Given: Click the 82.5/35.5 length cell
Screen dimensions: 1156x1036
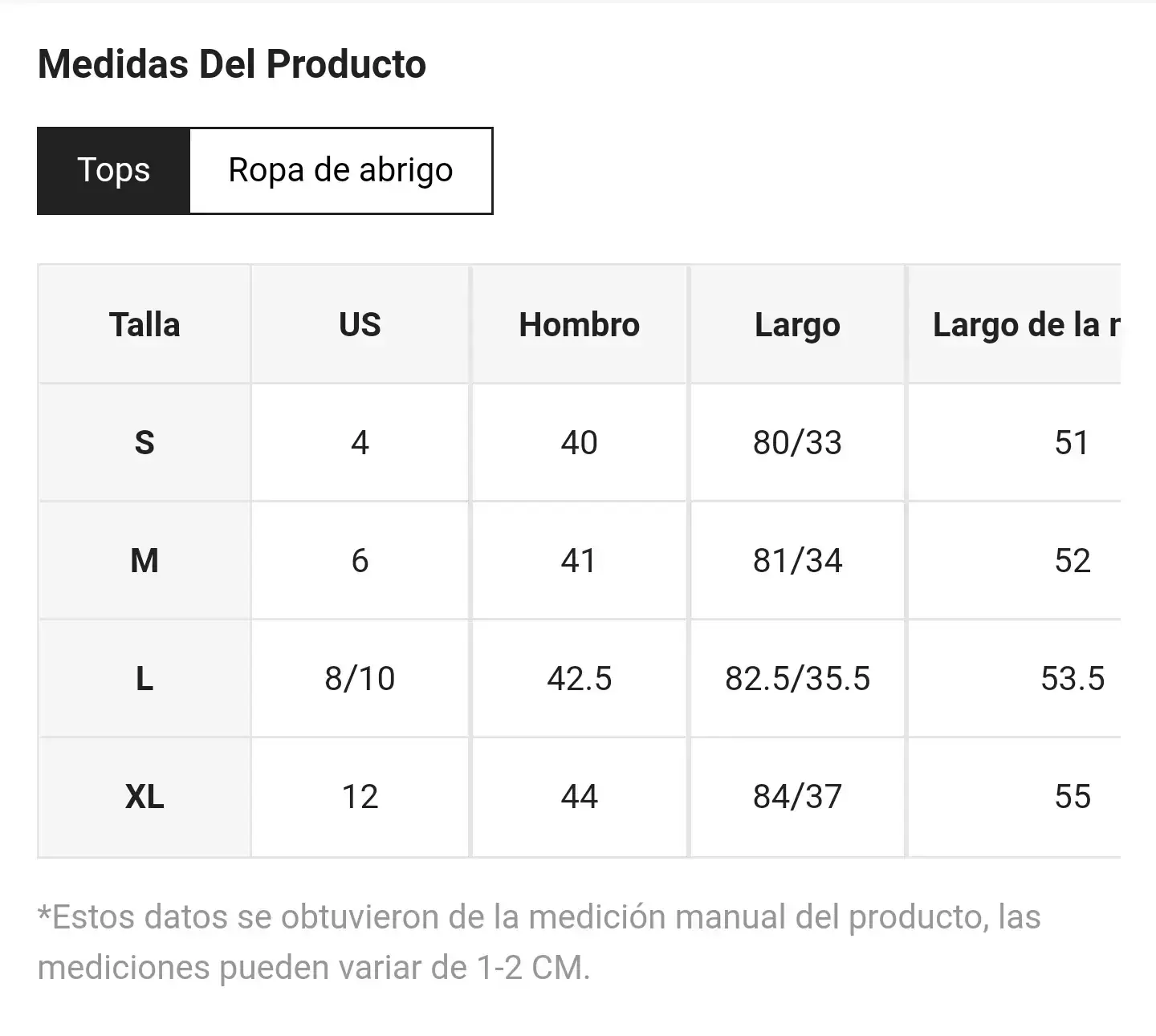Looking at the screenshot, I should (x=797, y=678).
